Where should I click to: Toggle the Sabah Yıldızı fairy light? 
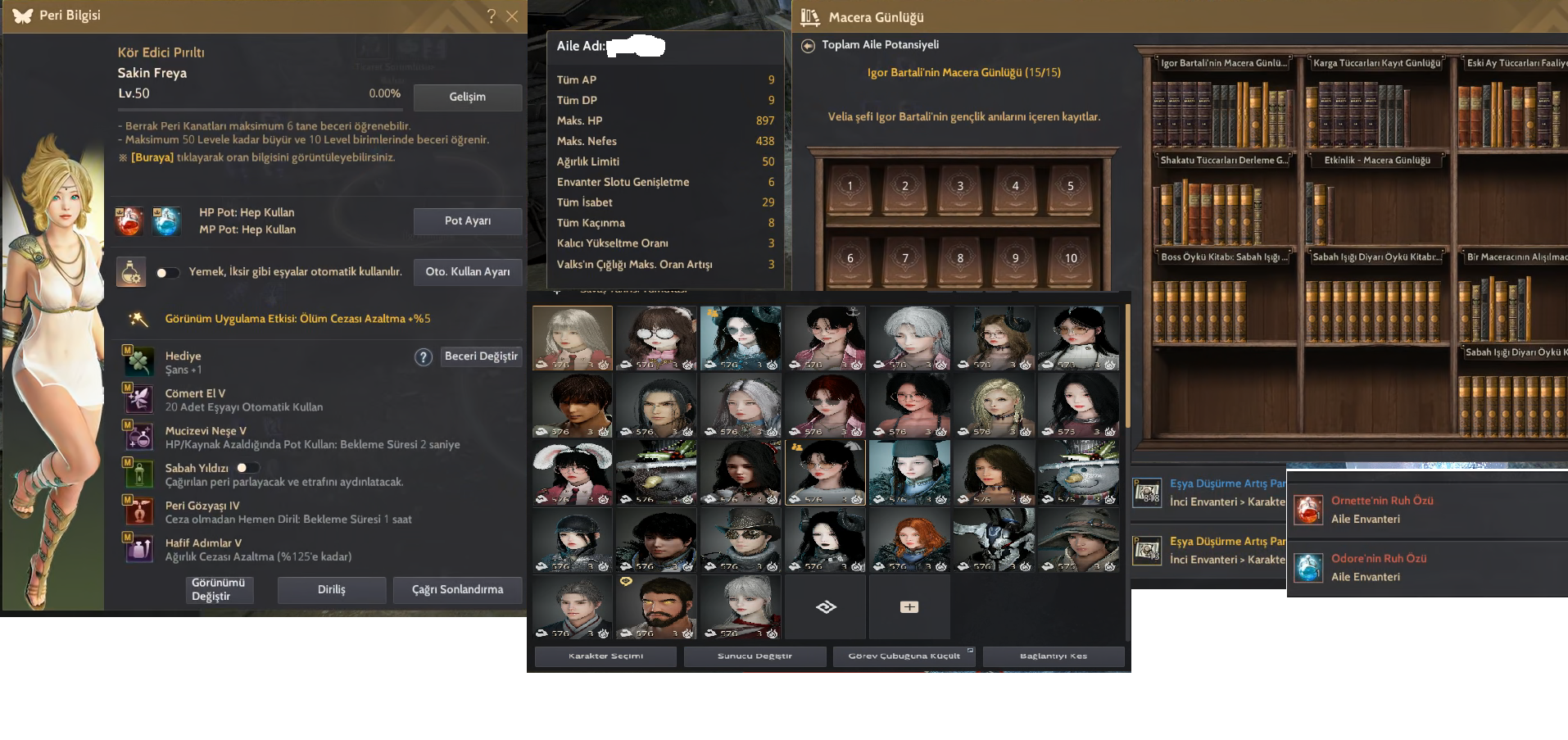[x=247, y=468]
